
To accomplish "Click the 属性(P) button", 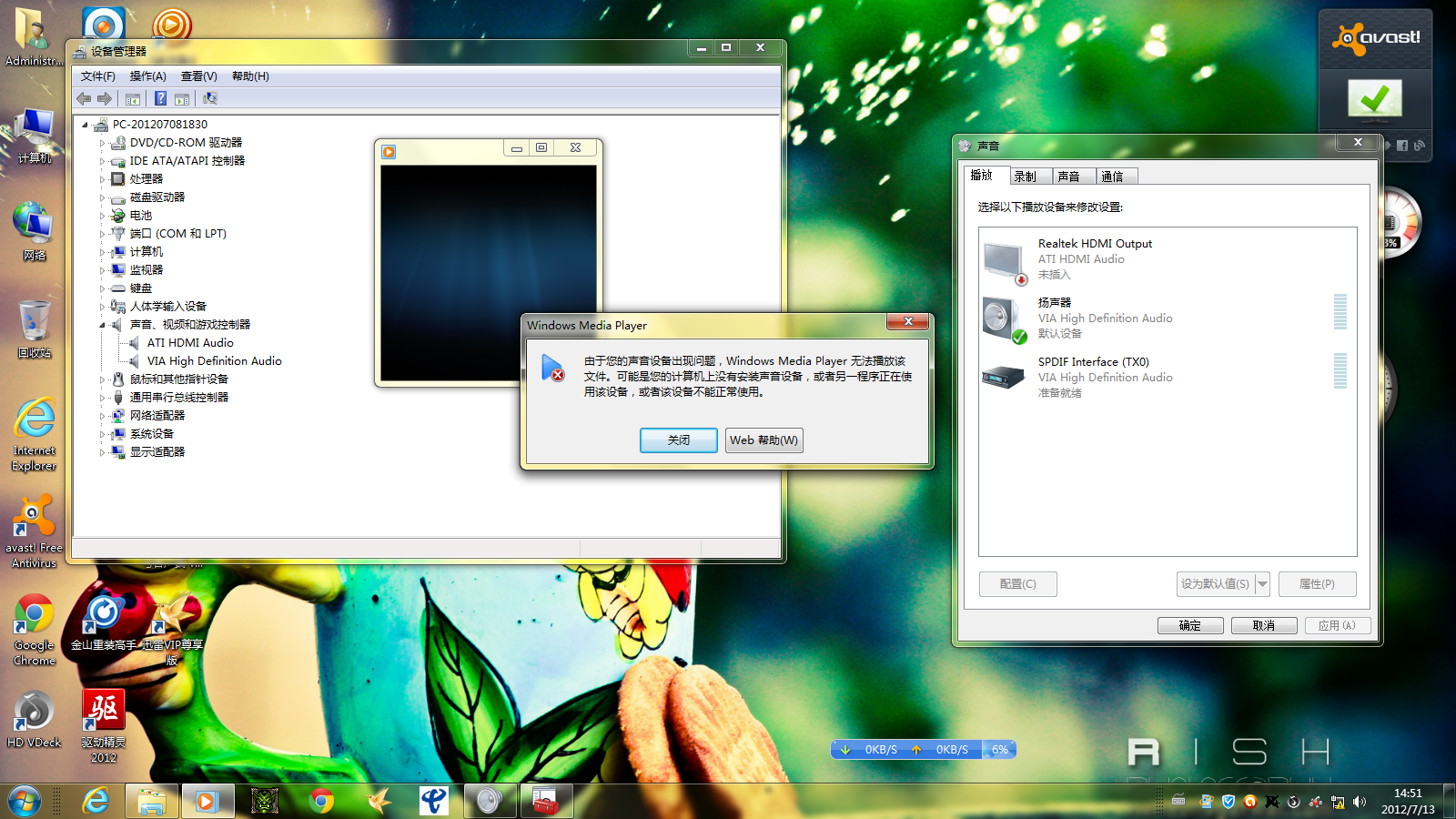I will click(1317, 584).
